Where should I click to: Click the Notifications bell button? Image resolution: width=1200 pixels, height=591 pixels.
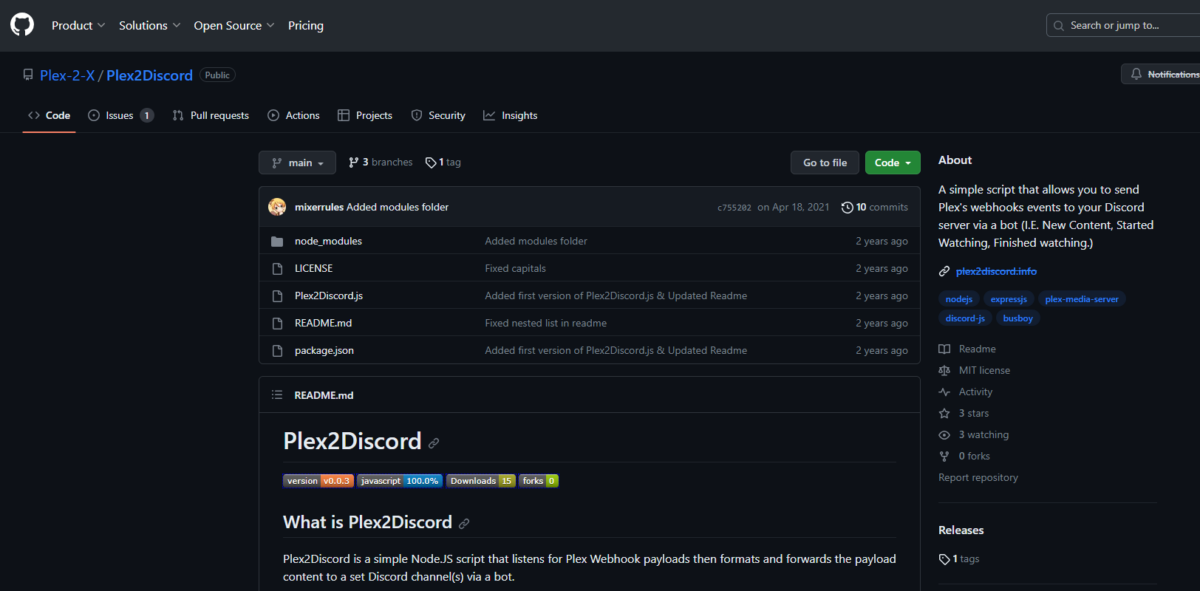pos(1161,74)
